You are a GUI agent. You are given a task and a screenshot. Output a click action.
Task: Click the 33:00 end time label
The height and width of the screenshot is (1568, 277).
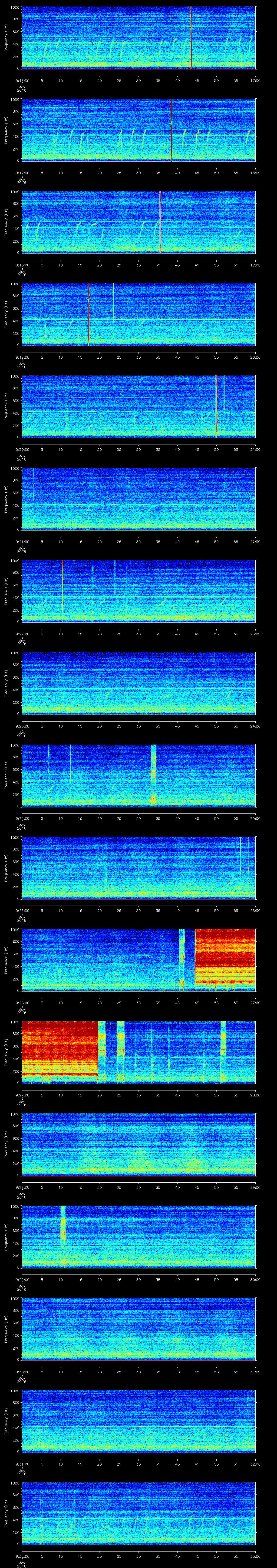tap(255, 1556)
